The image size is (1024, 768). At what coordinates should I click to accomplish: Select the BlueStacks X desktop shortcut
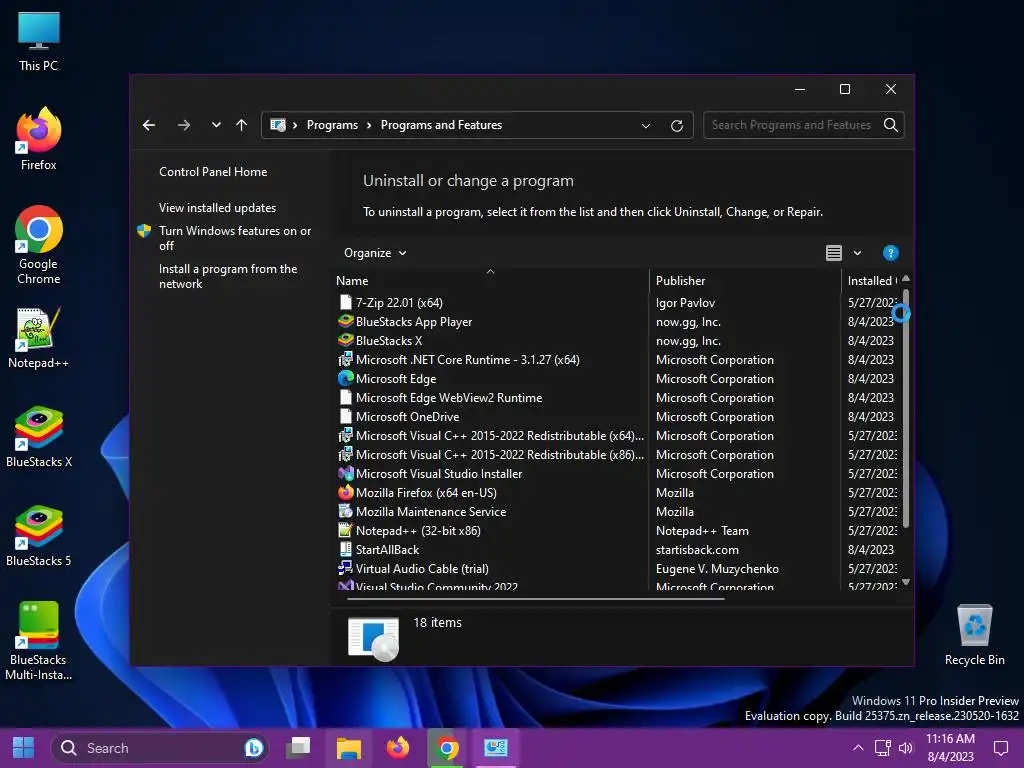point(39,436)
